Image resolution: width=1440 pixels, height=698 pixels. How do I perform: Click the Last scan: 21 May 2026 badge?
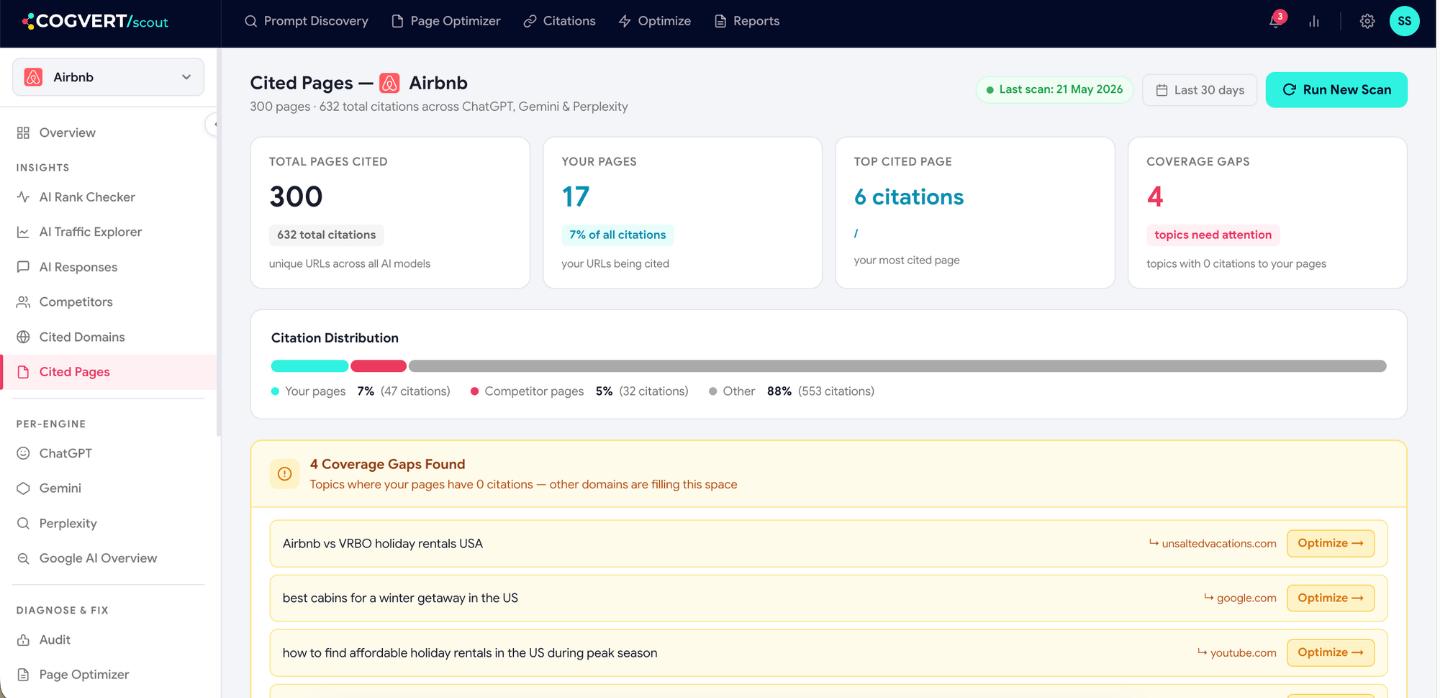(1053, 90)
